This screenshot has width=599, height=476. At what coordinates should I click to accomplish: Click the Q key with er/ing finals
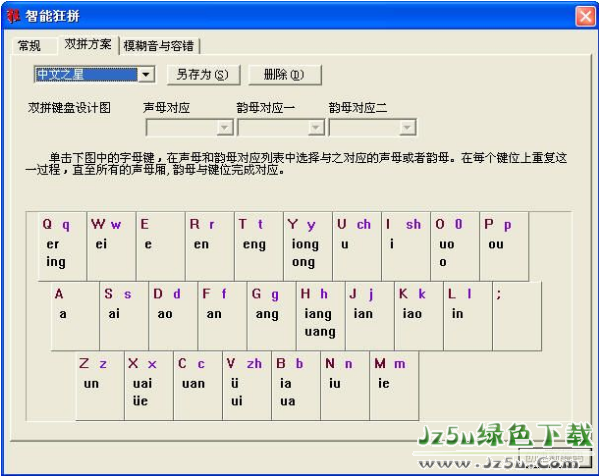click(62, 246)
